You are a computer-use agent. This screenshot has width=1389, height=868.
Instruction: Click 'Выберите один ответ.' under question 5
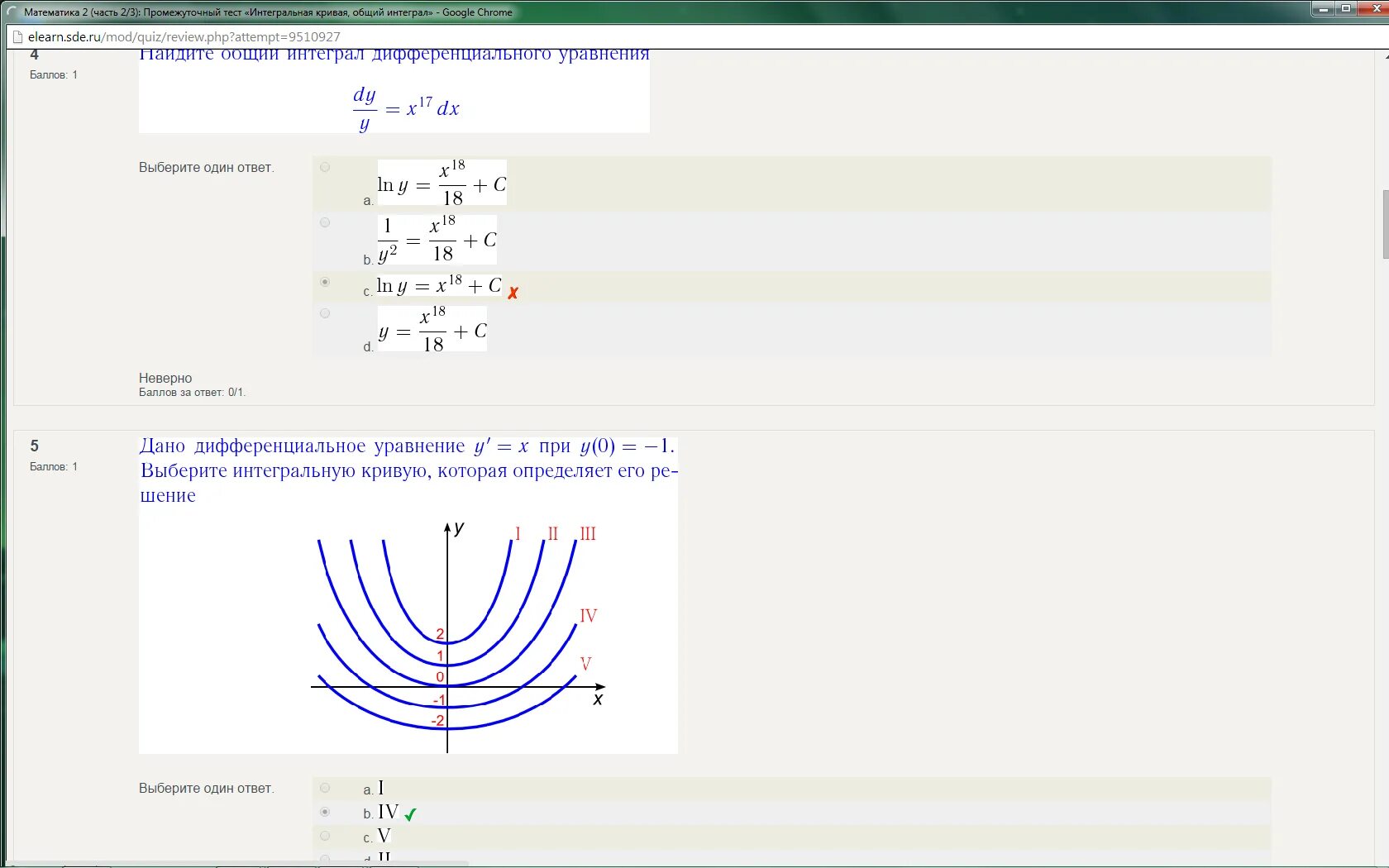tap(207, 788)
